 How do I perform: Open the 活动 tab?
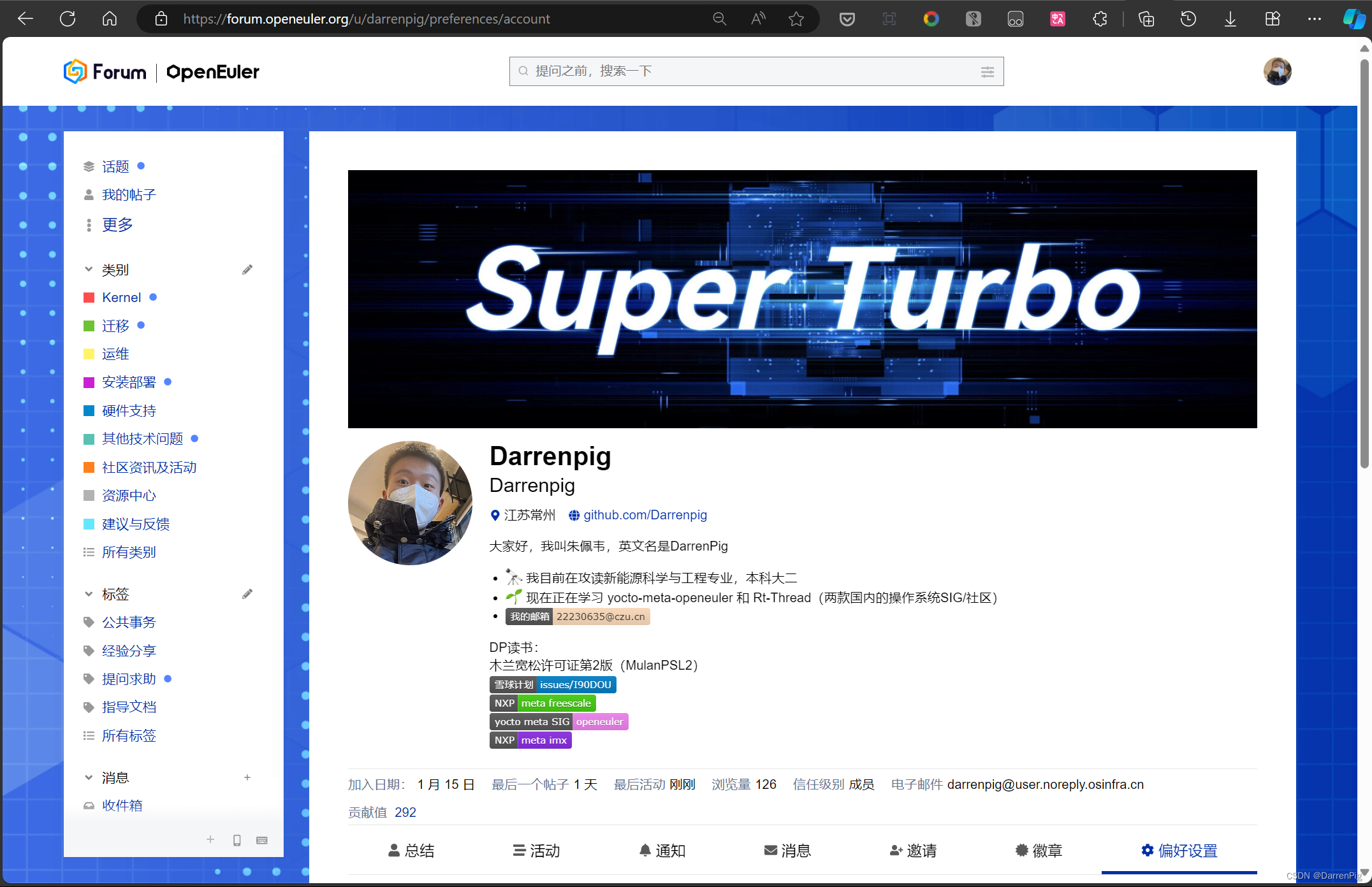(536, 851)
